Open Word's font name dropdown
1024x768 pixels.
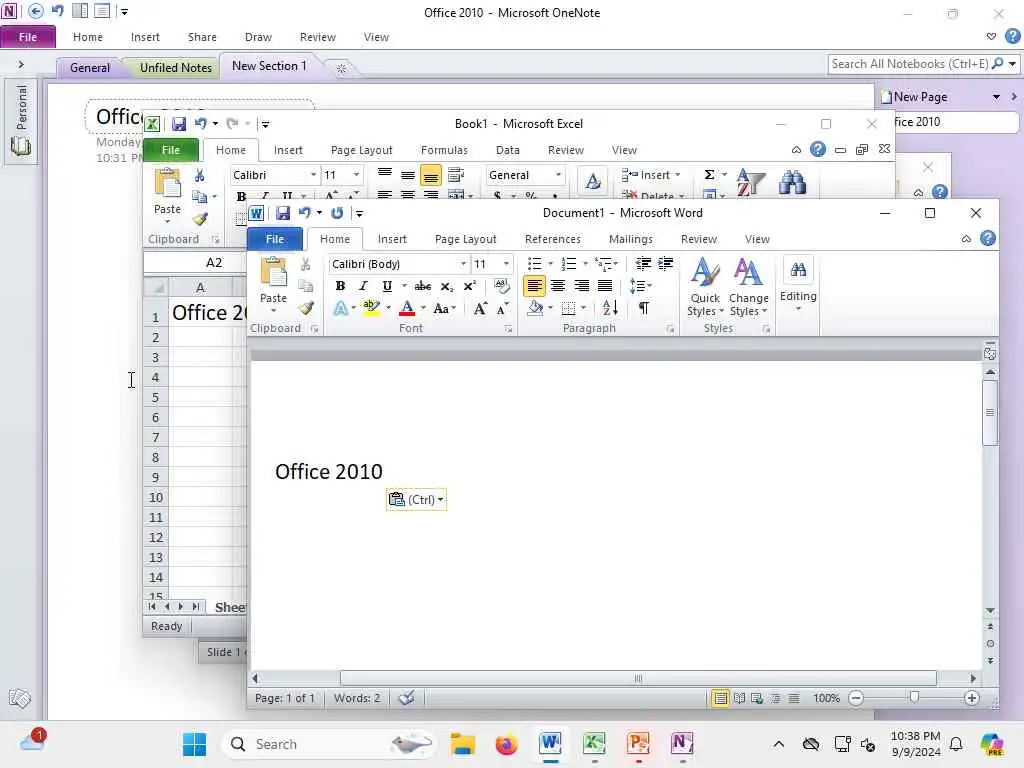tap(464, 264)
